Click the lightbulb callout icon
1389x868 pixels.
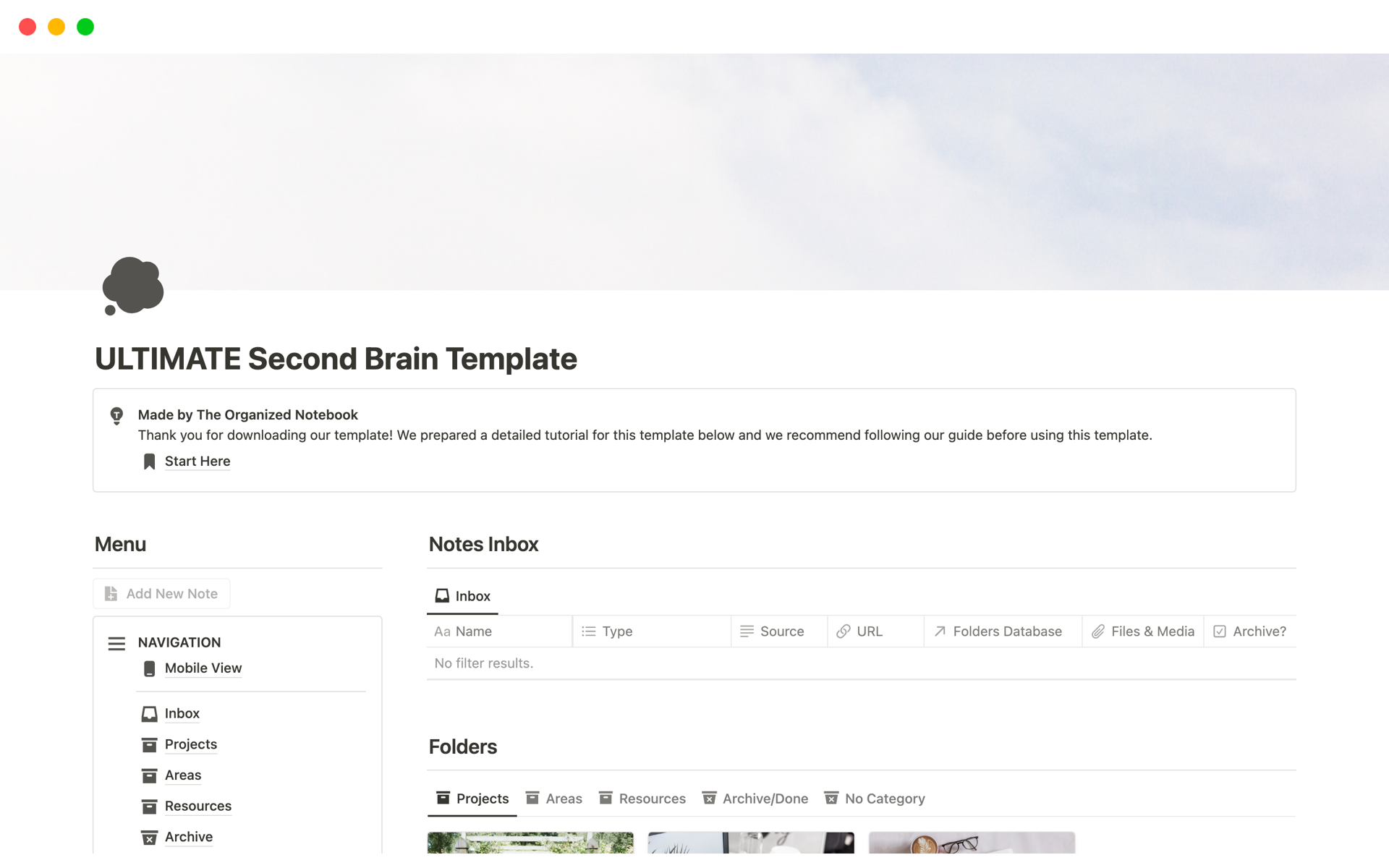116,416
